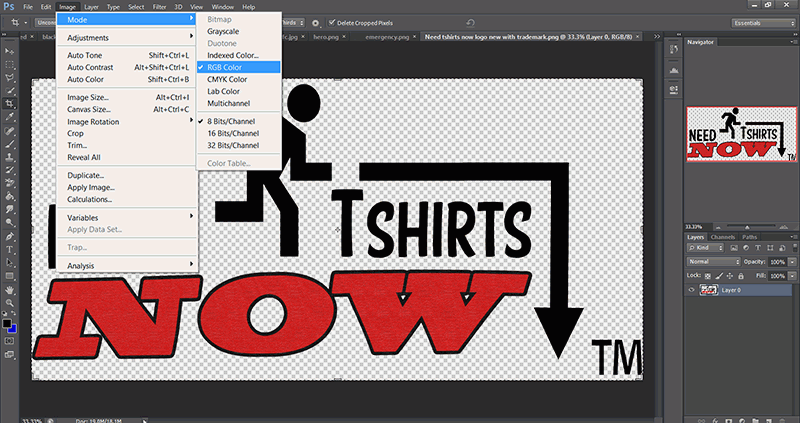Screen dimensions: 800x423
Task: Select the Hand tool
Action: [10, 290]
